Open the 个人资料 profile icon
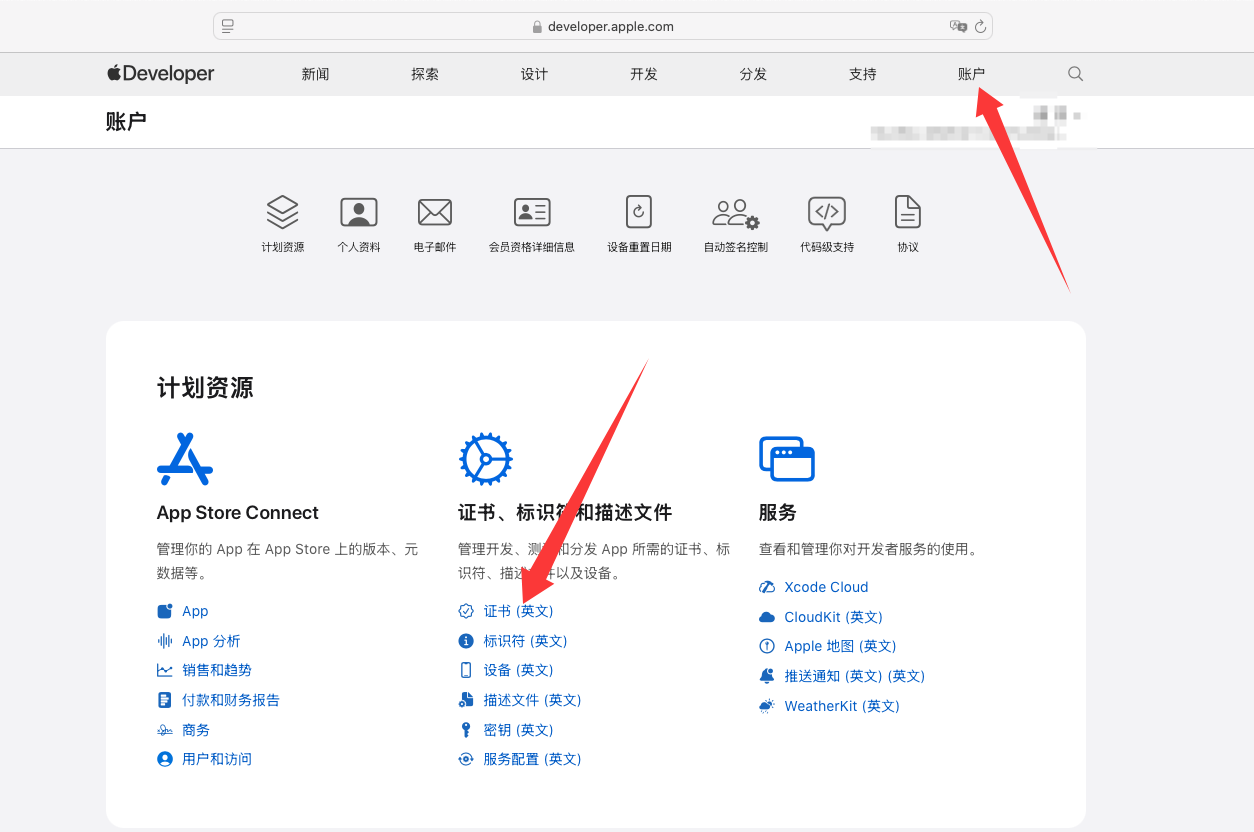Viewport: 1254px width, 832px height. [x=359, y=212]
